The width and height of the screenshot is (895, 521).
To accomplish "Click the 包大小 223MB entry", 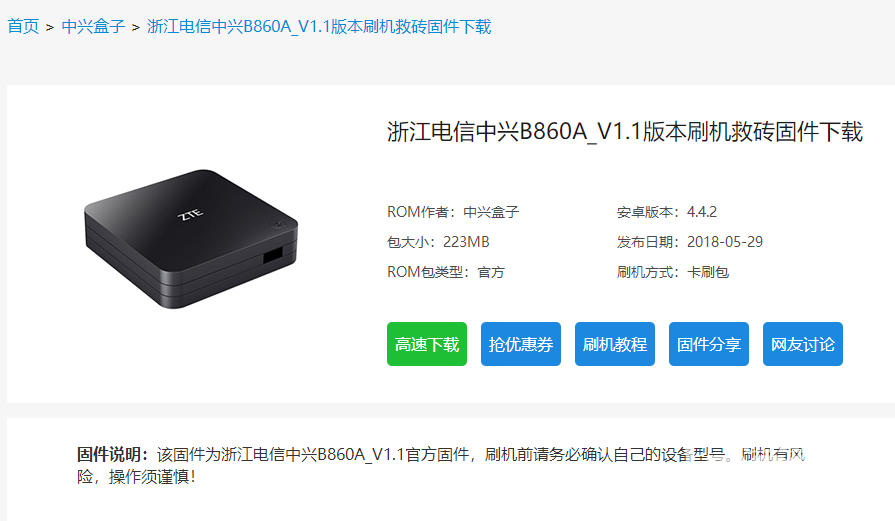I will [x=438, y=242].
